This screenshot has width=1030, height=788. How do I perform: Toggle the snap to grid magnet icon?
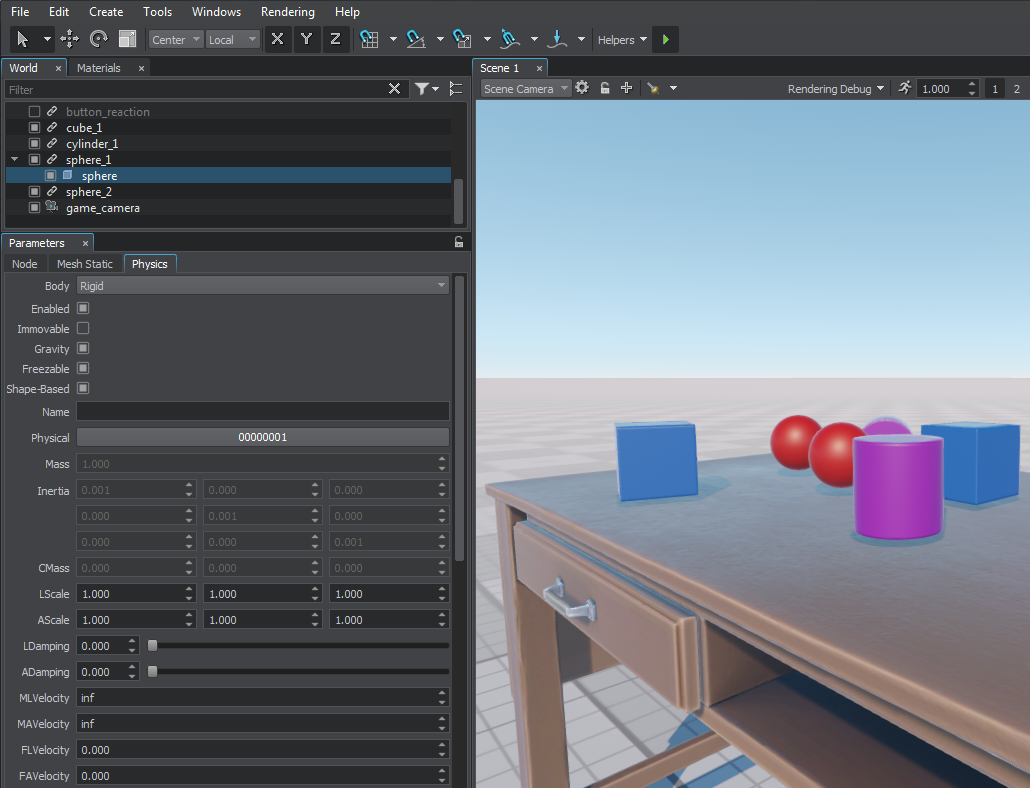pos(369,39)
